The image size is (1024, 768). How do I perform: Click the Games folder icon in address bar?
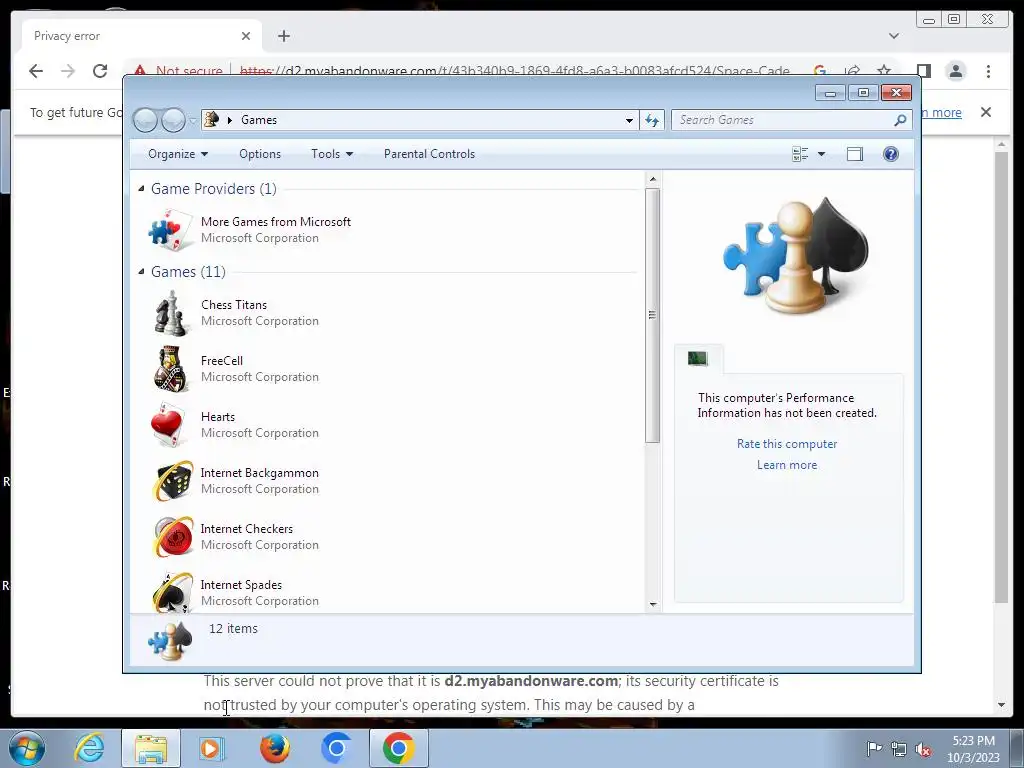pos(212,120)
